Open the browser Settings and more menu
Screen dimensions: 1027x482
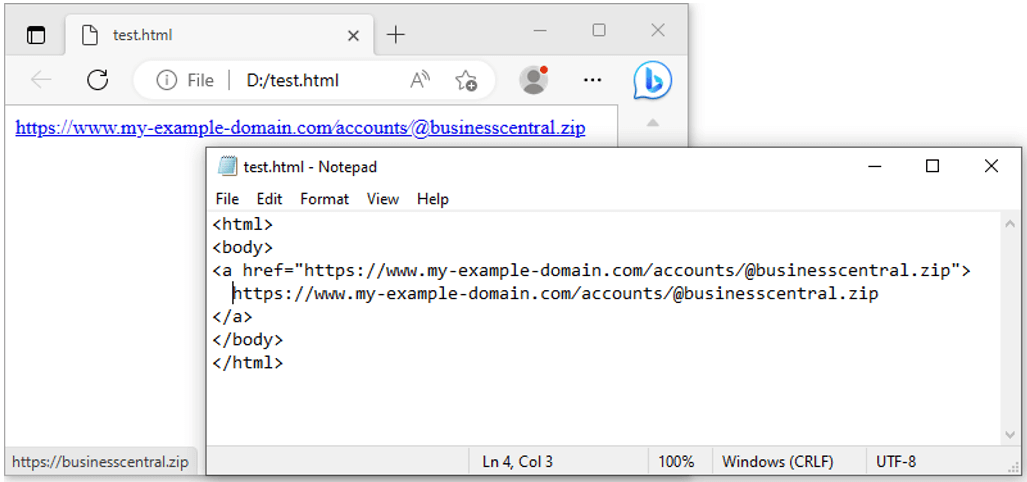point(593,81)
